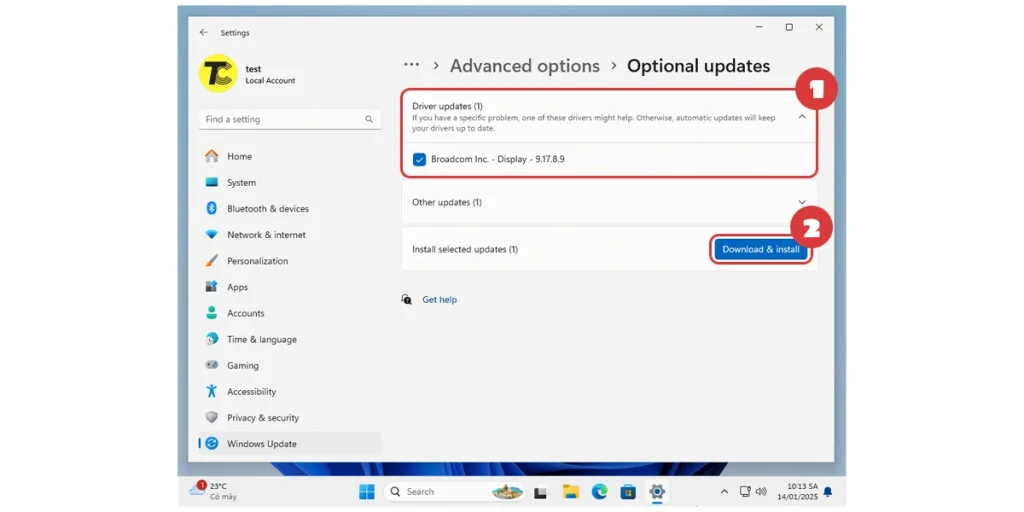Click the Gaming controller icon in sidebar

pos(212,366)
